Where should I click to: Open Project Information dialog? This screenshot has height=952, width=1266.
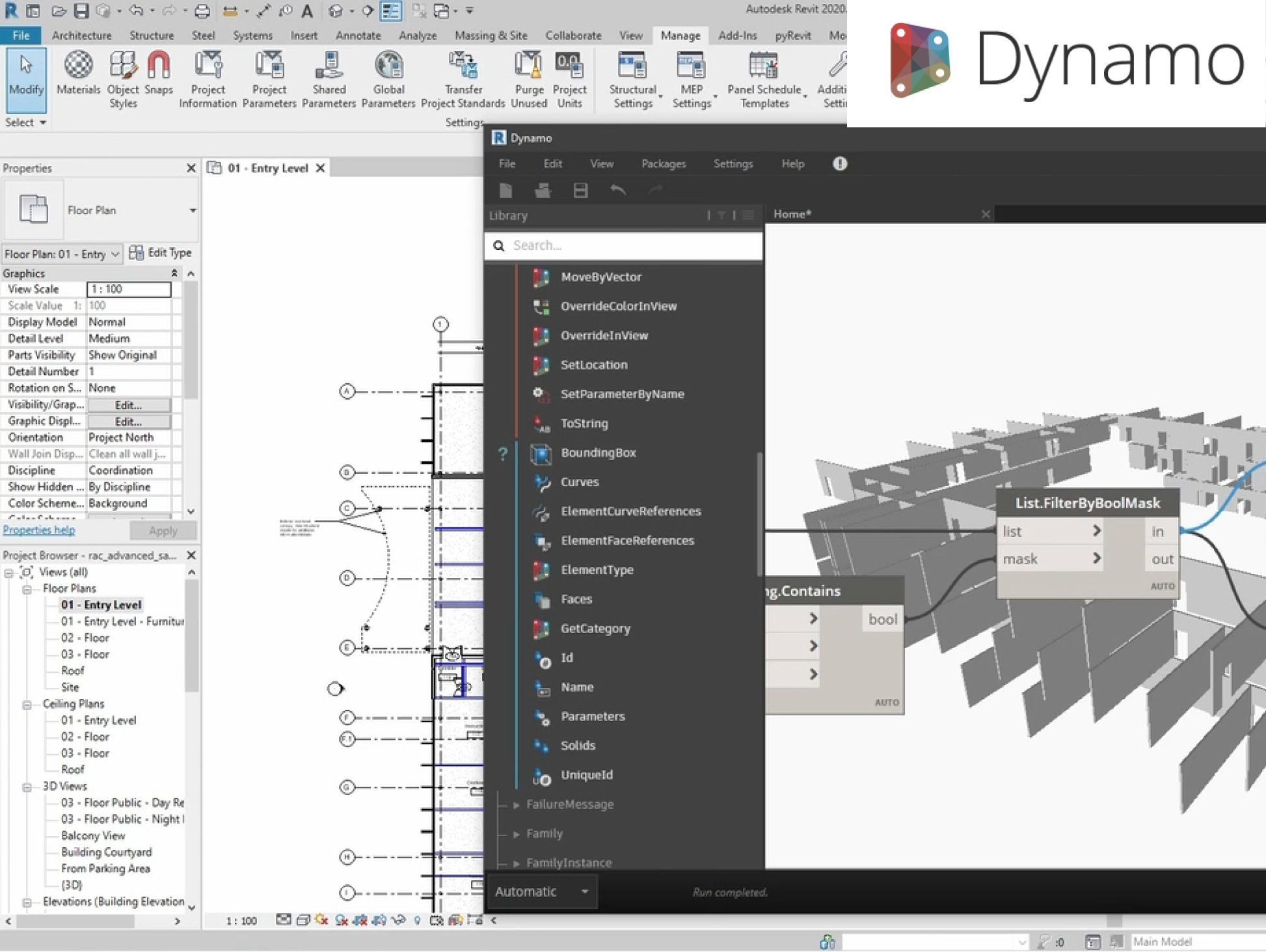point(208,79)
